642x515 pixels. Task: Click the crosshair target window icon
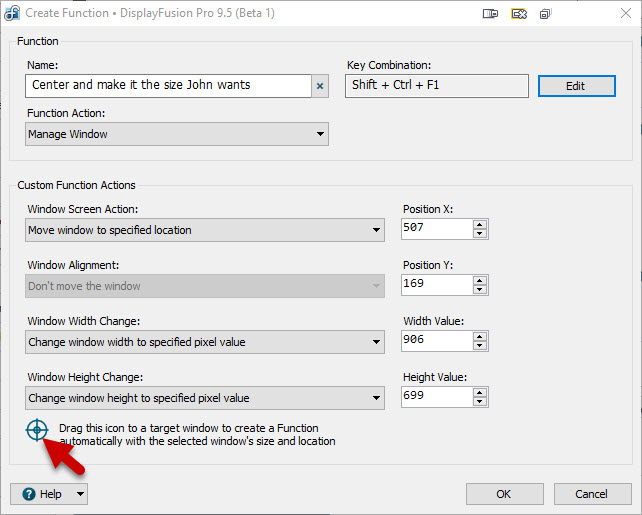pos(37,430)
